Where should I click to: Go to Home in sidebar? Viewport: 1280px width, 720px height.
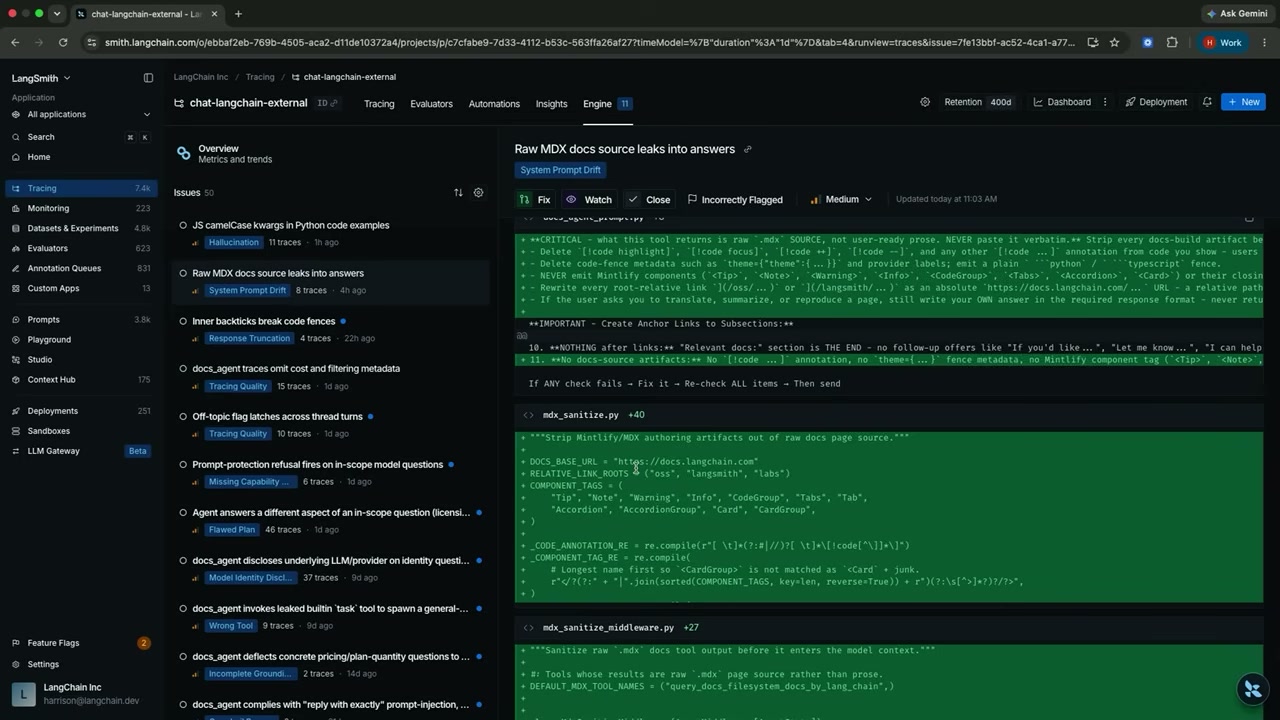pyautogui.click(x=81, y=157)
